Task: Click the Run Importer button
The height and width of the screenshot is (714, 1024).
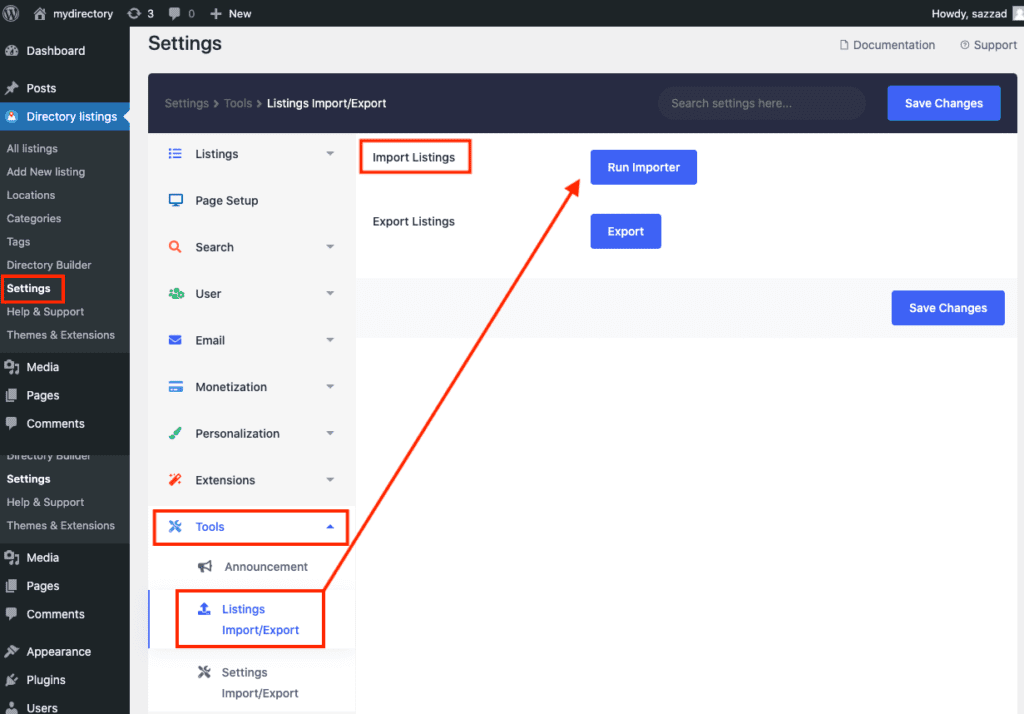Action: [x=643, y=167]
